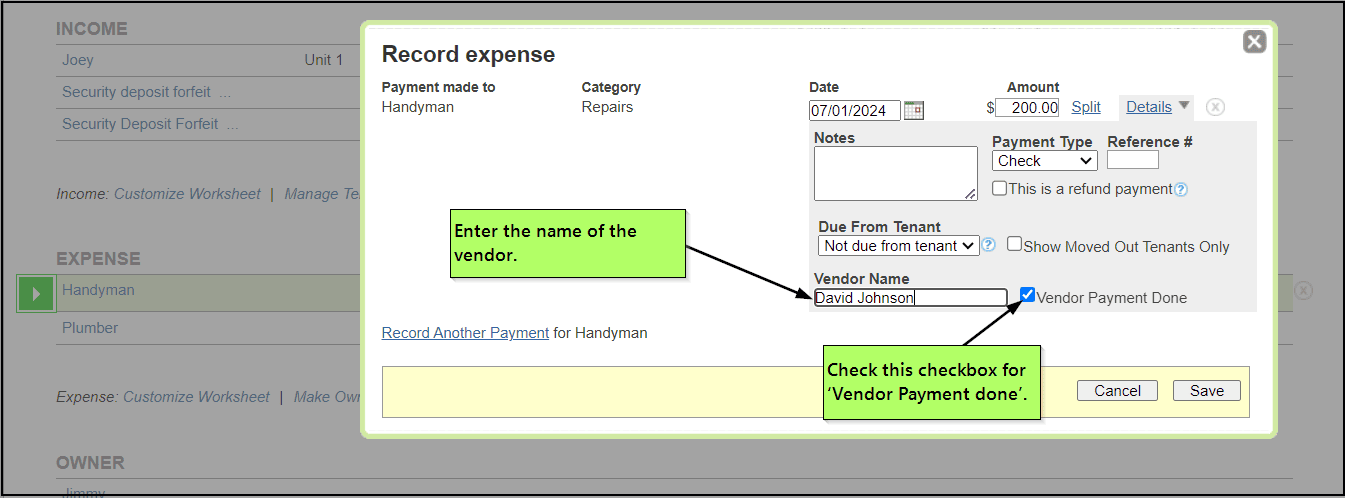Click the help icon next to Due From Tenant
The height and width of the screenshot is (498, 1345).
(989, 245)
